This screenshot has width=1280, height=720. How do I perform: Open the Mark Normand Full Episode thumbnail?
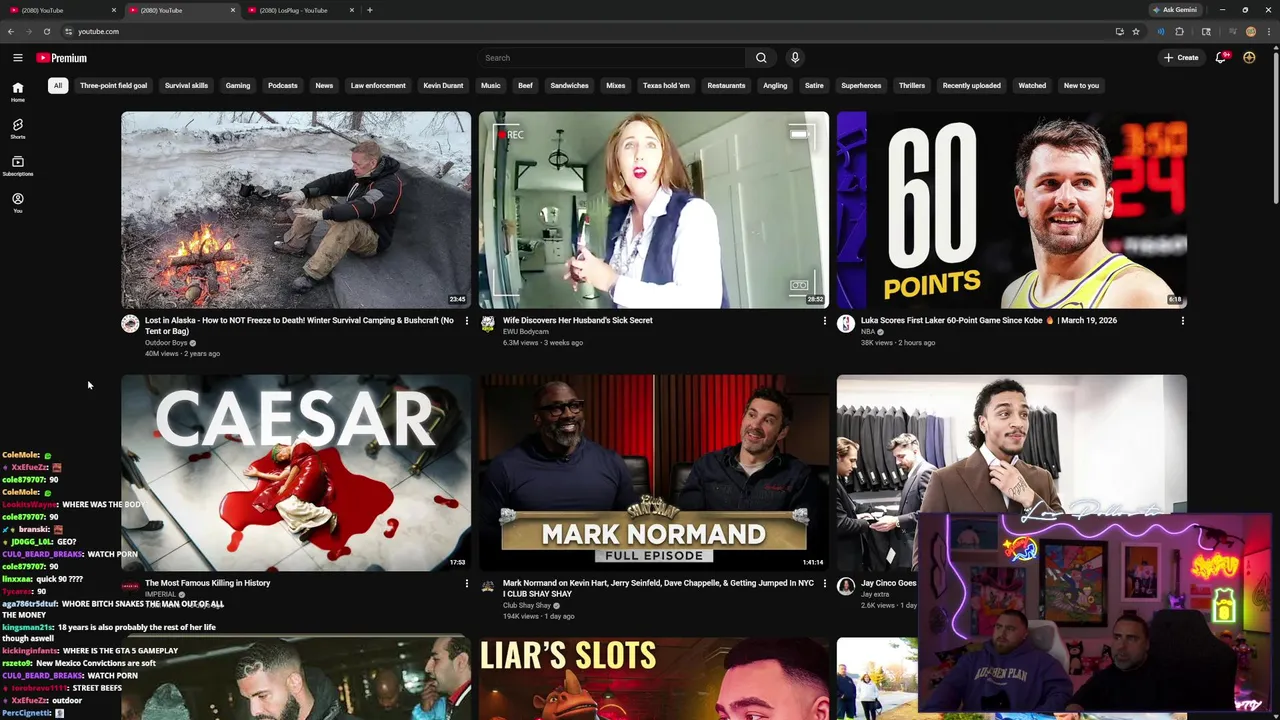point(654,473)
